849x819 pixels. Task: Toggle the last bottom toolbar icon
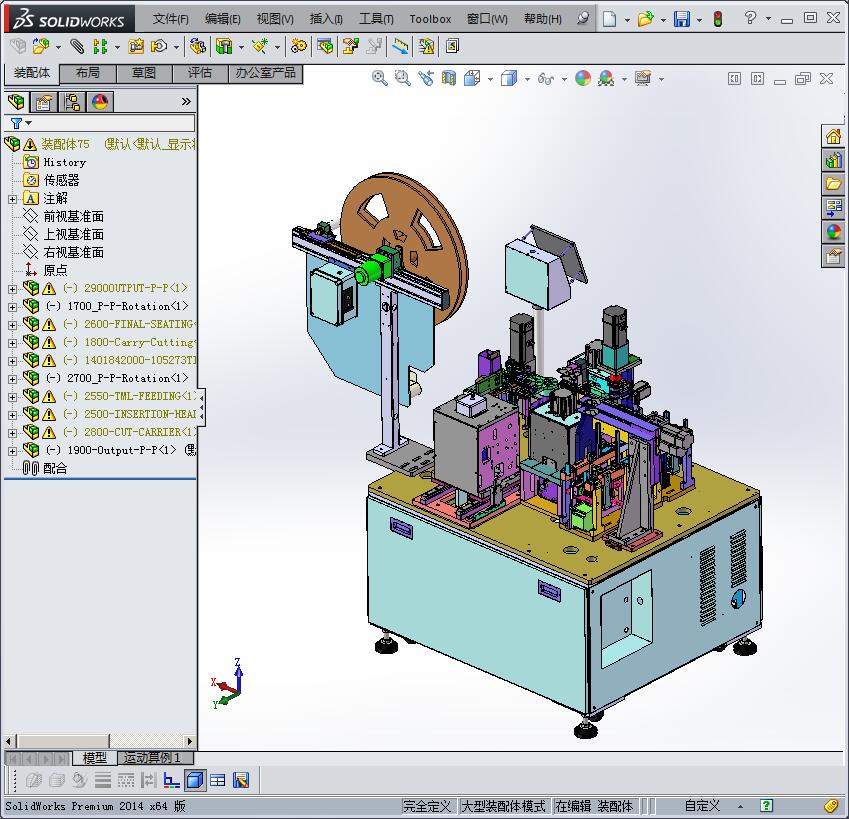click(241, 780)
